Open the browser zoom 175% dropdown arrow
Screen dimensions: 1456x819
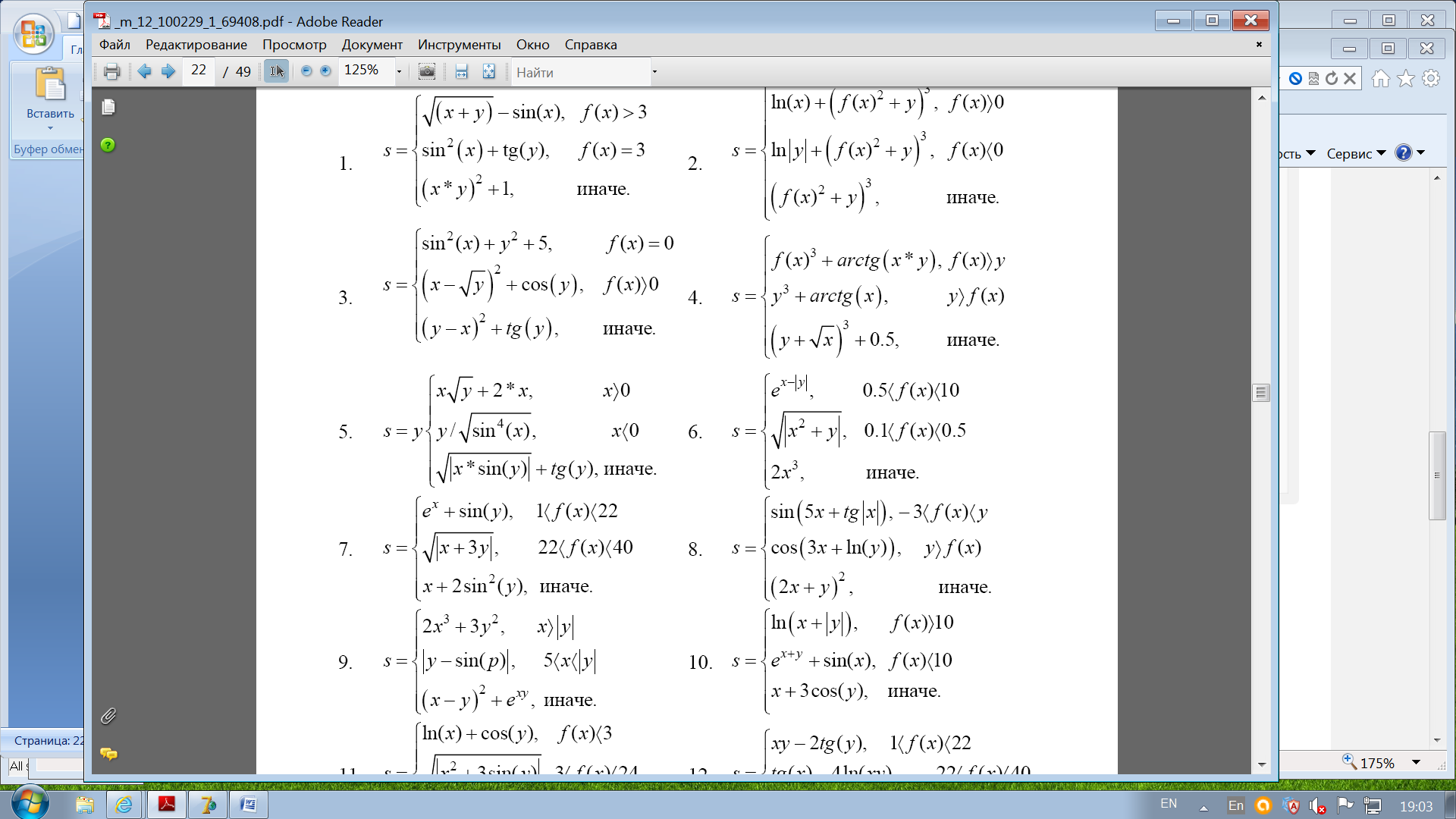[1417, 762]
